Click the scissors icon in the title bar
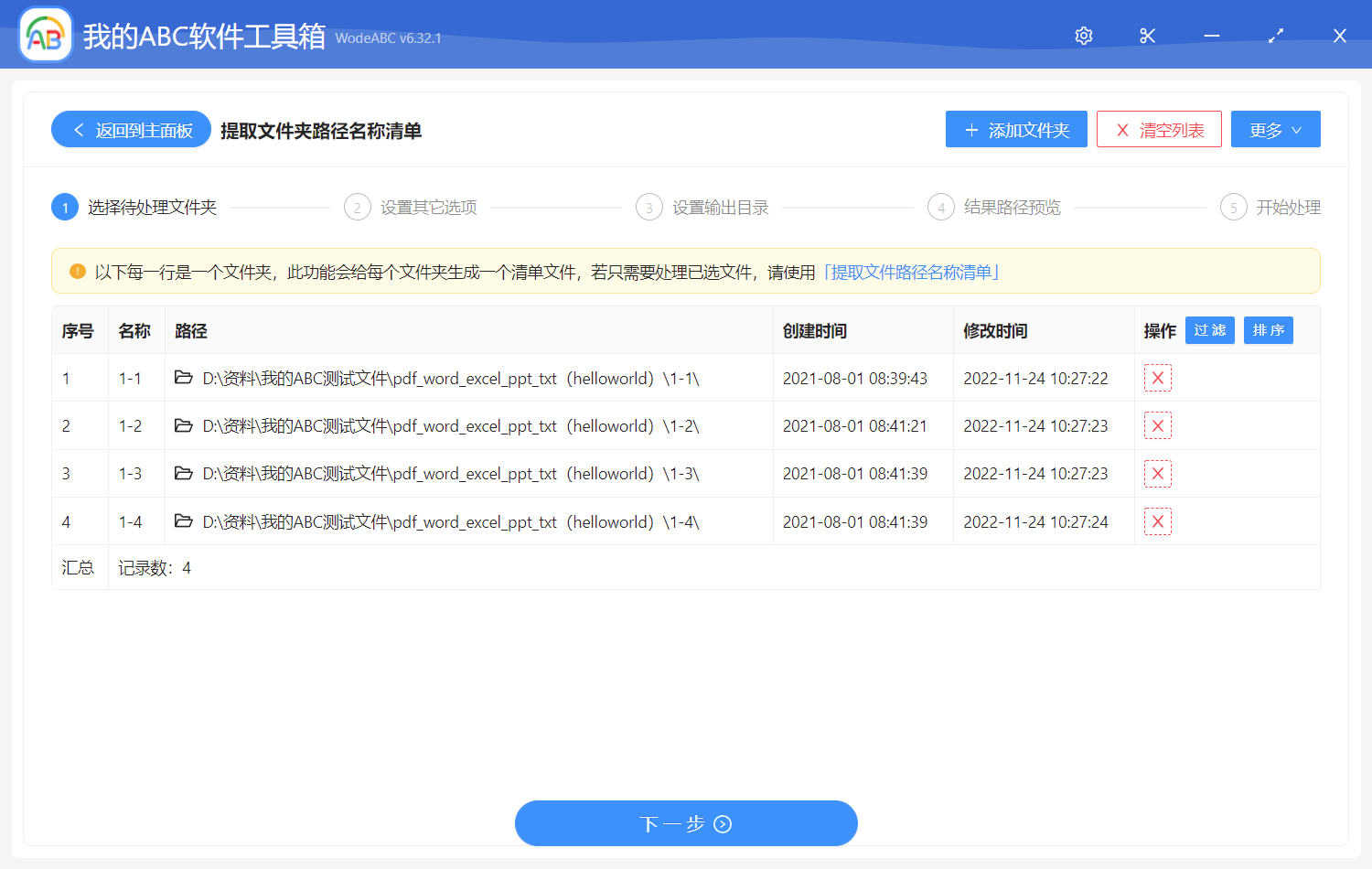Screen dimensions: 1372x869 coord(1147,35)
